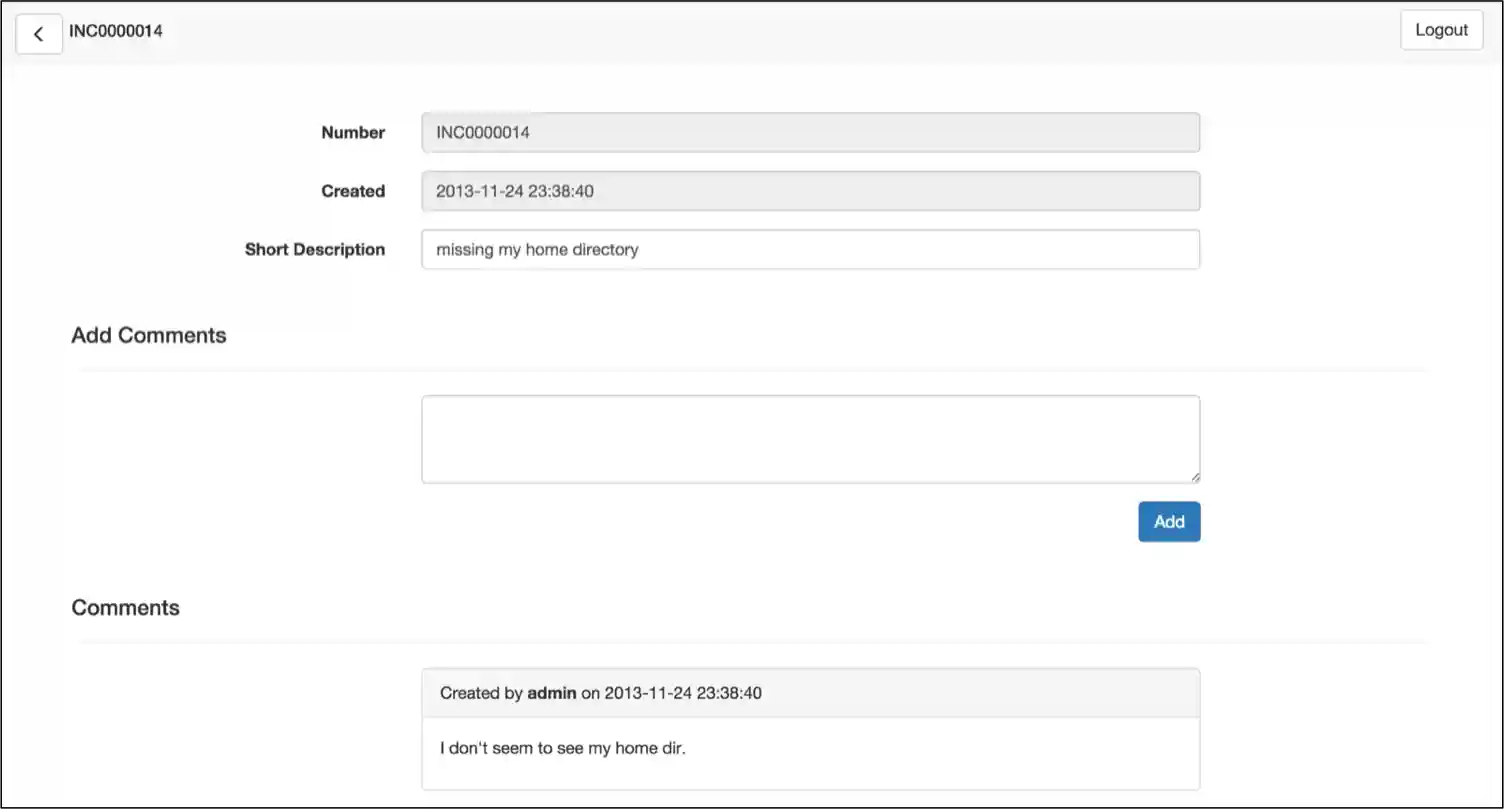
Task: Click the Created timestamp field
Action: pyautogui.click(x=810, y=190)
